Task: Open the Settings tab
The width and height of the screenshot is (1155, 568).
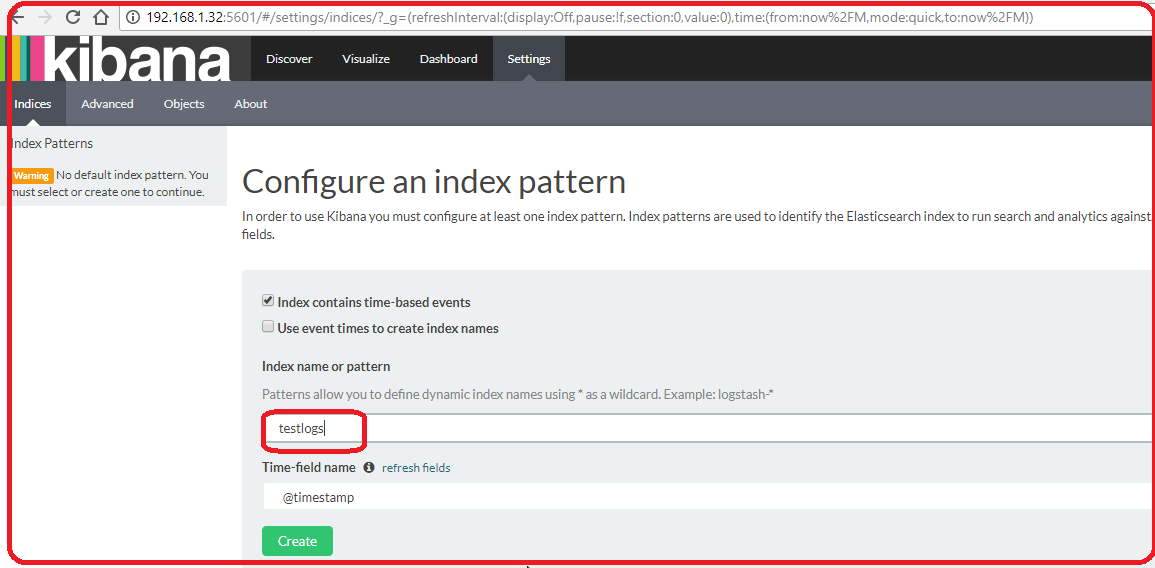Action: click(x=529, y=59)
